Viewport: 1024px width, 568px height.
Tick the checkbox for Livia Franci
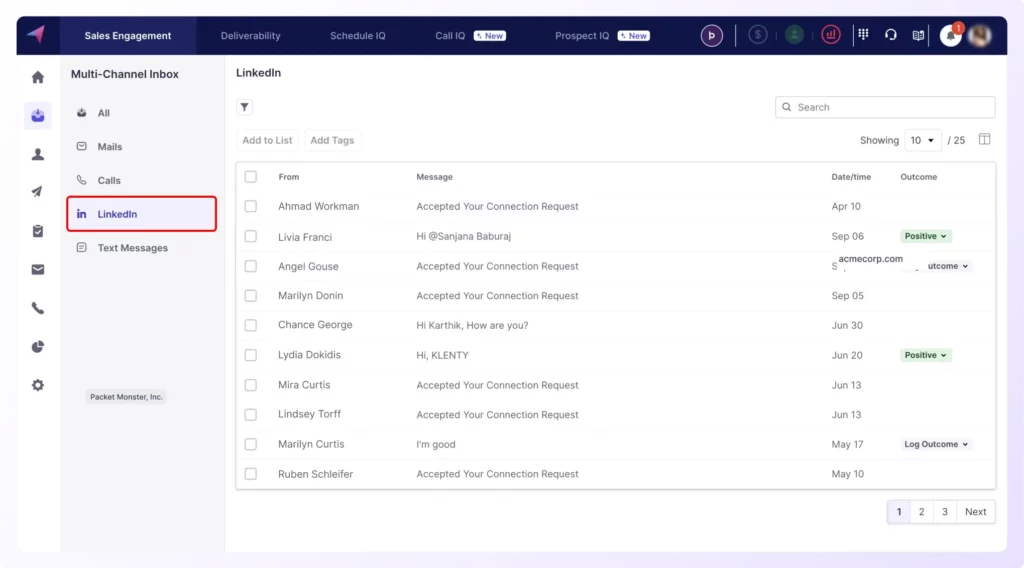251,236
